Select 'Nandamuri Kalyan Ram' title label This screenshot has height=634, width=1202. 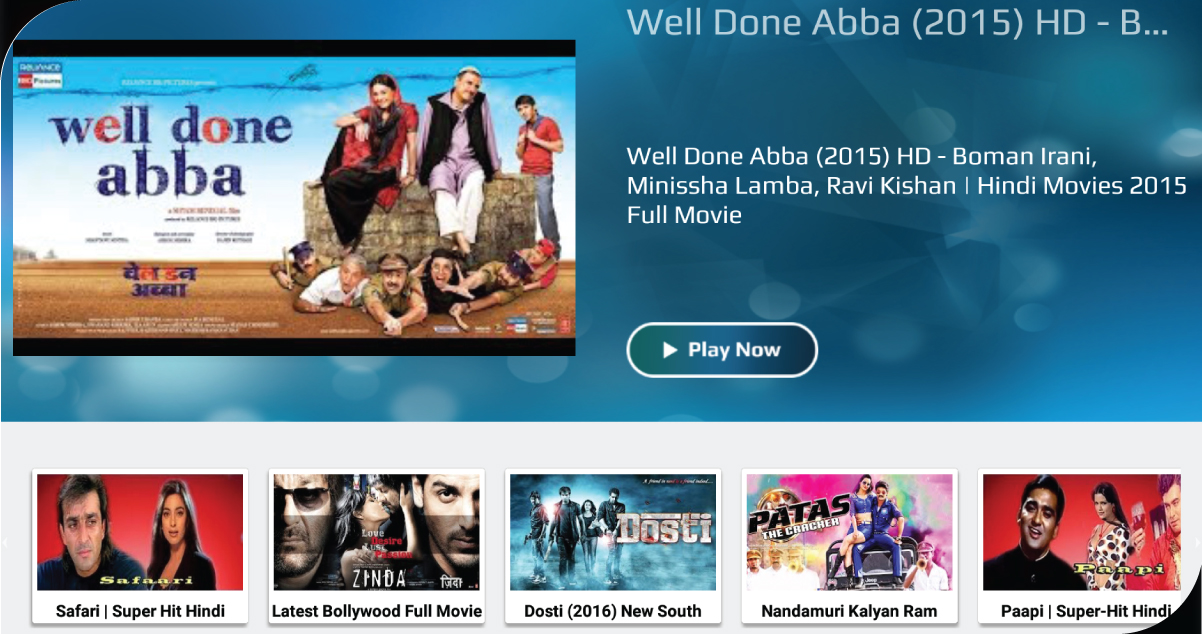point(849,611)
